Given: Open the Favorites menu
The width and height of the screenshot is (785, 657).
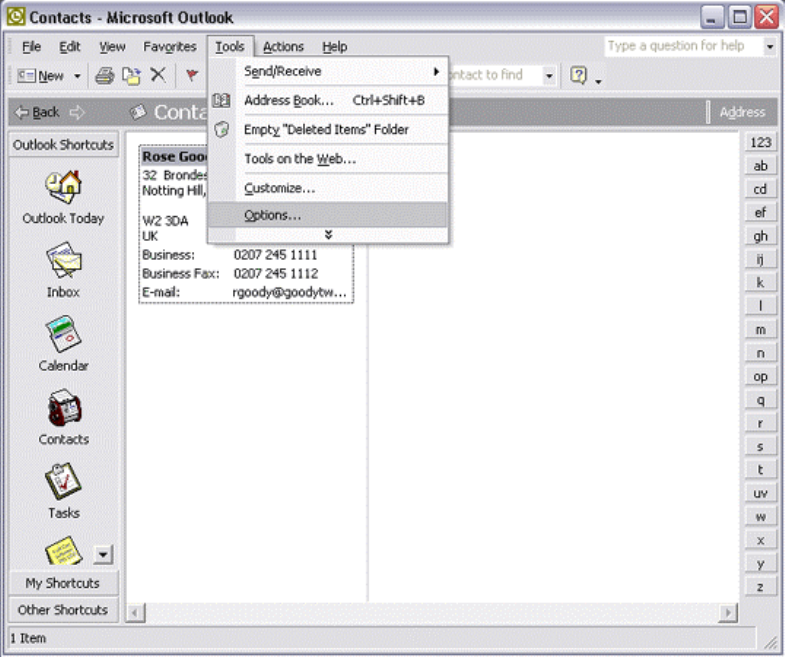Looking at the screenshot, I should (170, 47).
